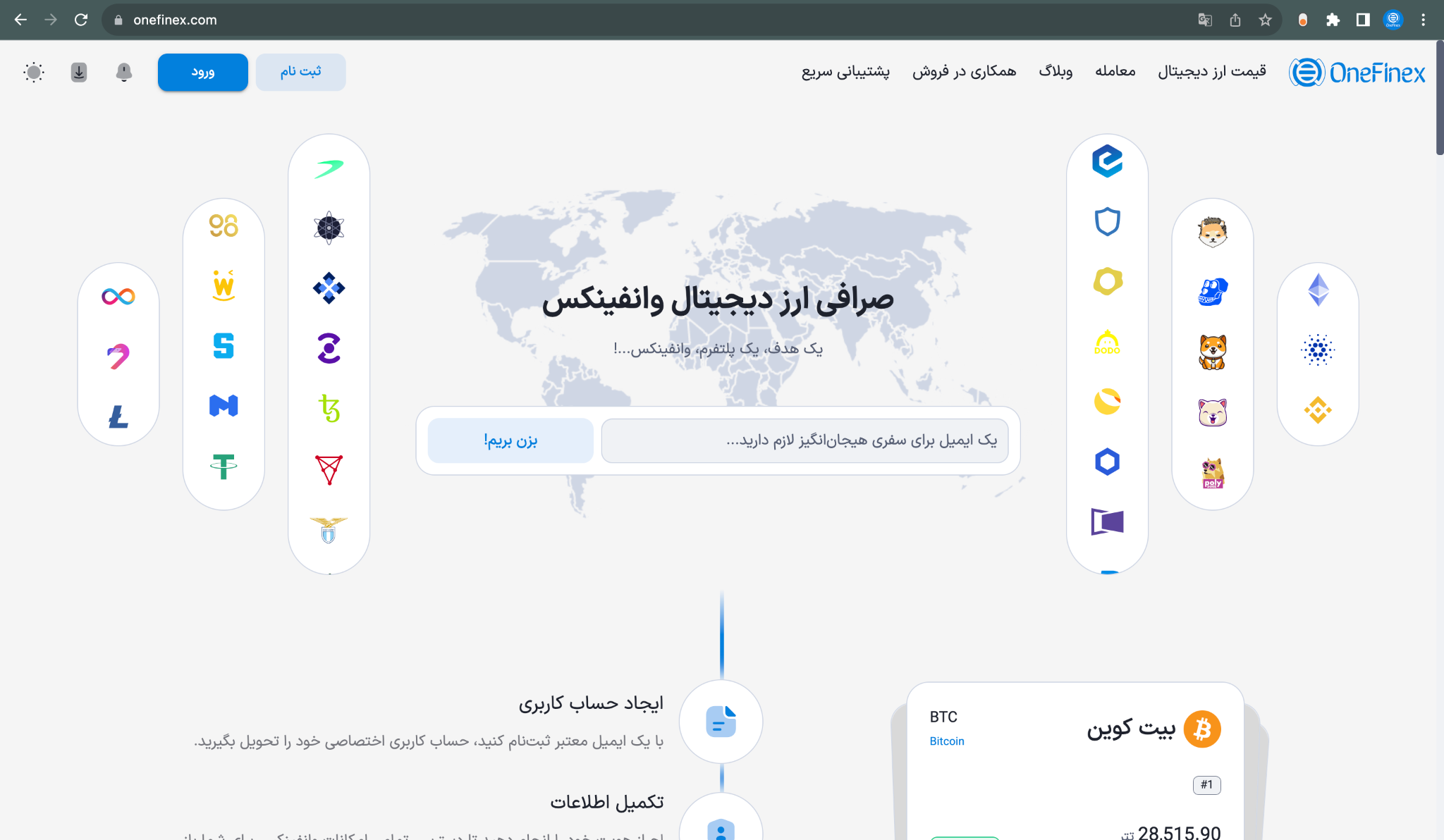Toggle the light/dark theme sun icon
The image size is (1444, 840).
[34, 72]
